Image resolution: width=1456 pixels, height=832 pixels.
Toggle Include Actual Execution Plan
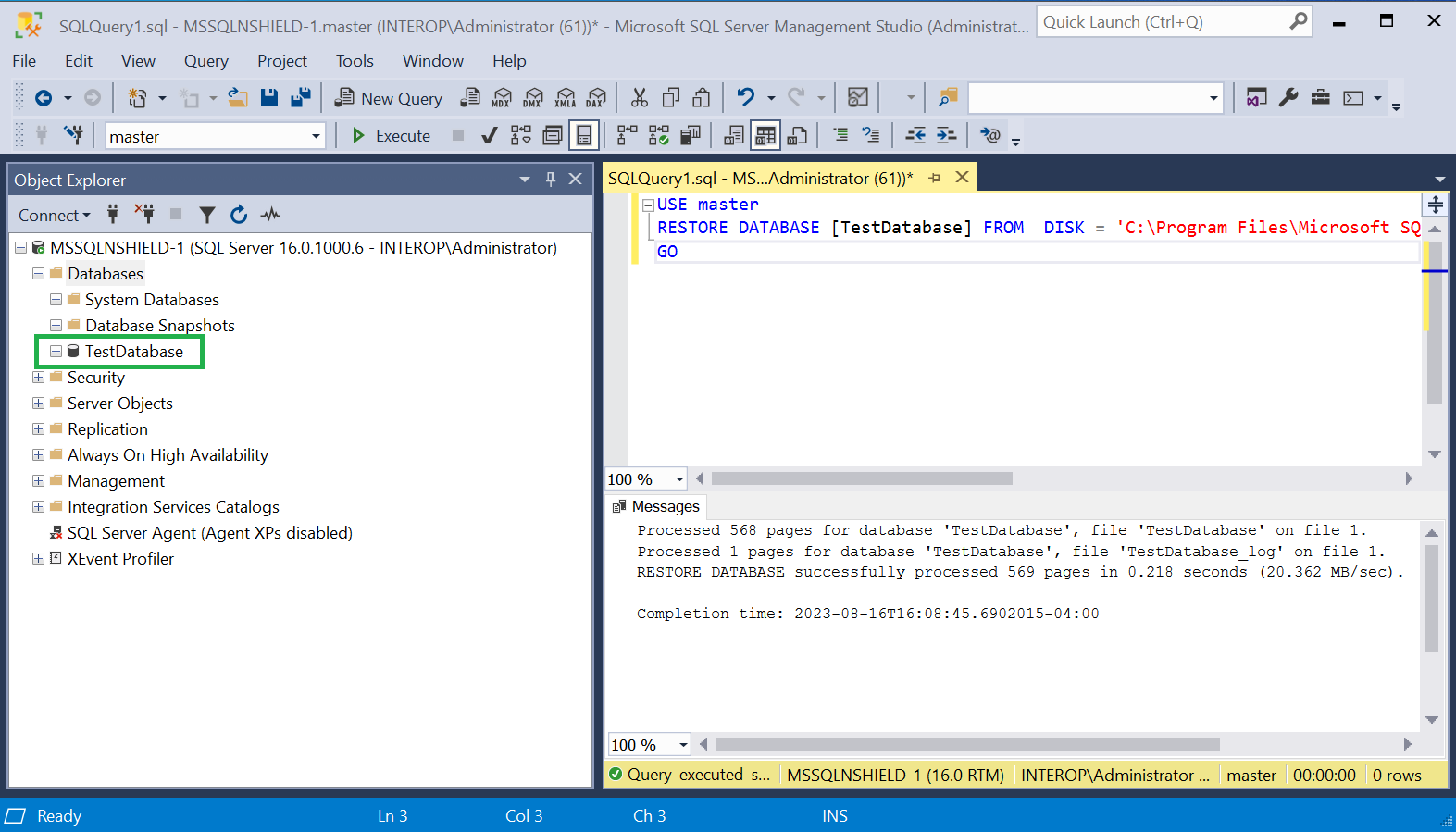pos(627,136)
